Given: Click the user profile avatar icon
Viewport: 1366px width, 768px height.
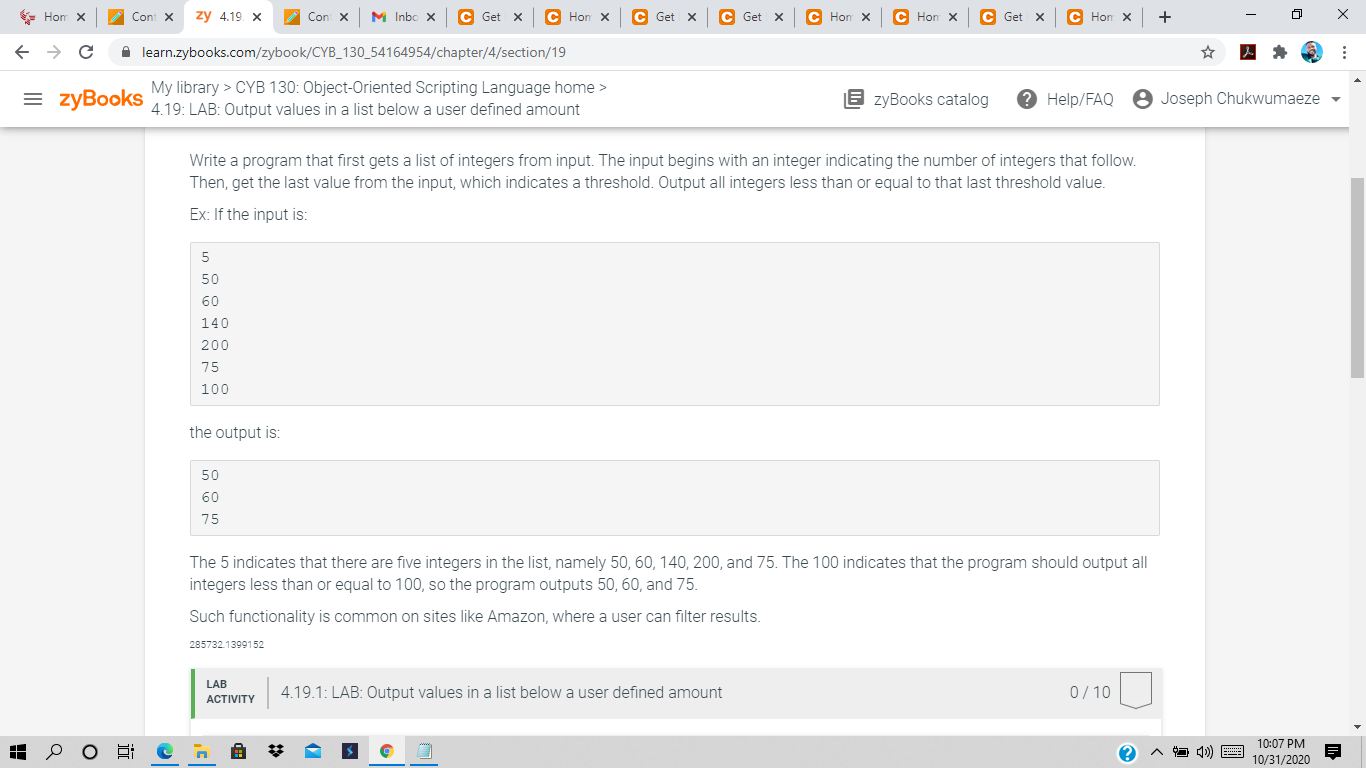Looking at the screenshot, I should coord(1142,98).
